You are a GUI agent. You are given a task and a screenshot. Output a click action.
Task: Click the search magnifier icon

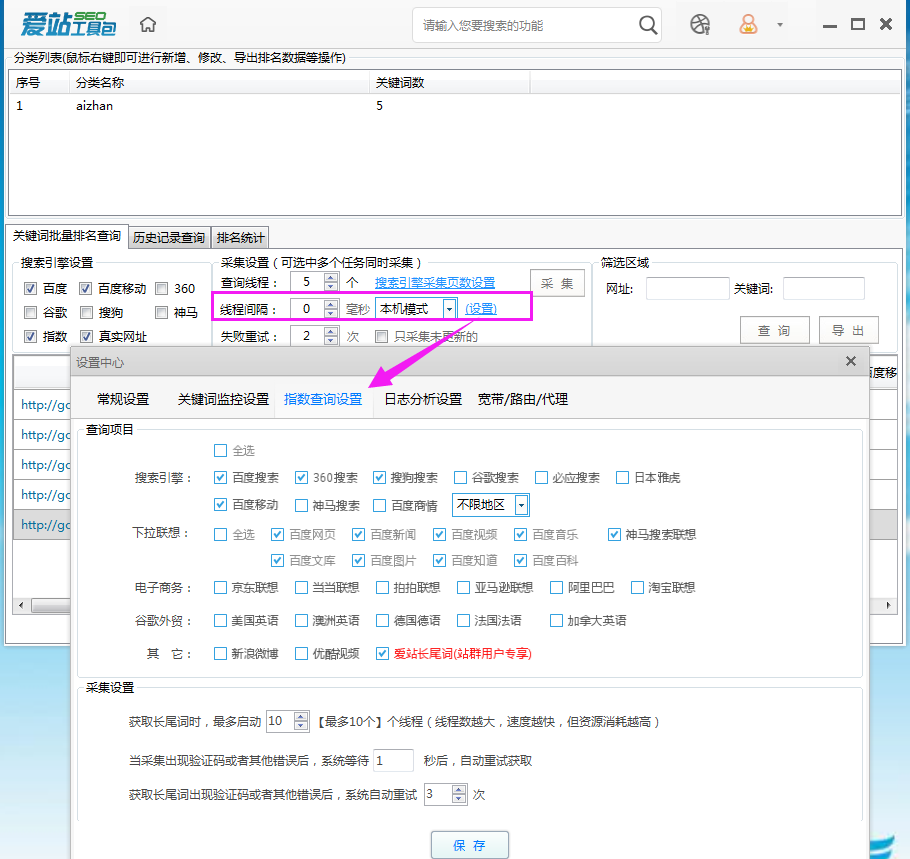646,25
